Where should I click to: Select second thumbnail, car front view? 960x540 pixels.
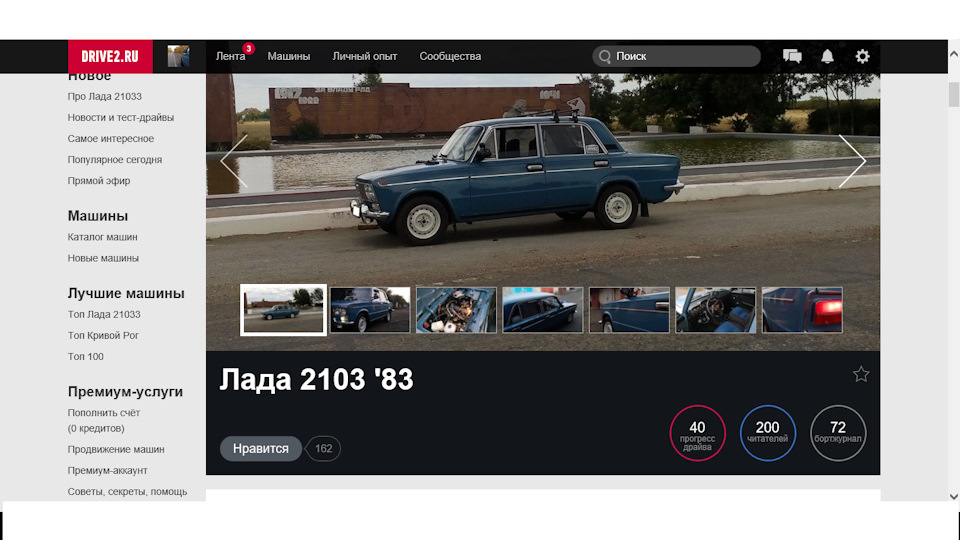point(370,310)
